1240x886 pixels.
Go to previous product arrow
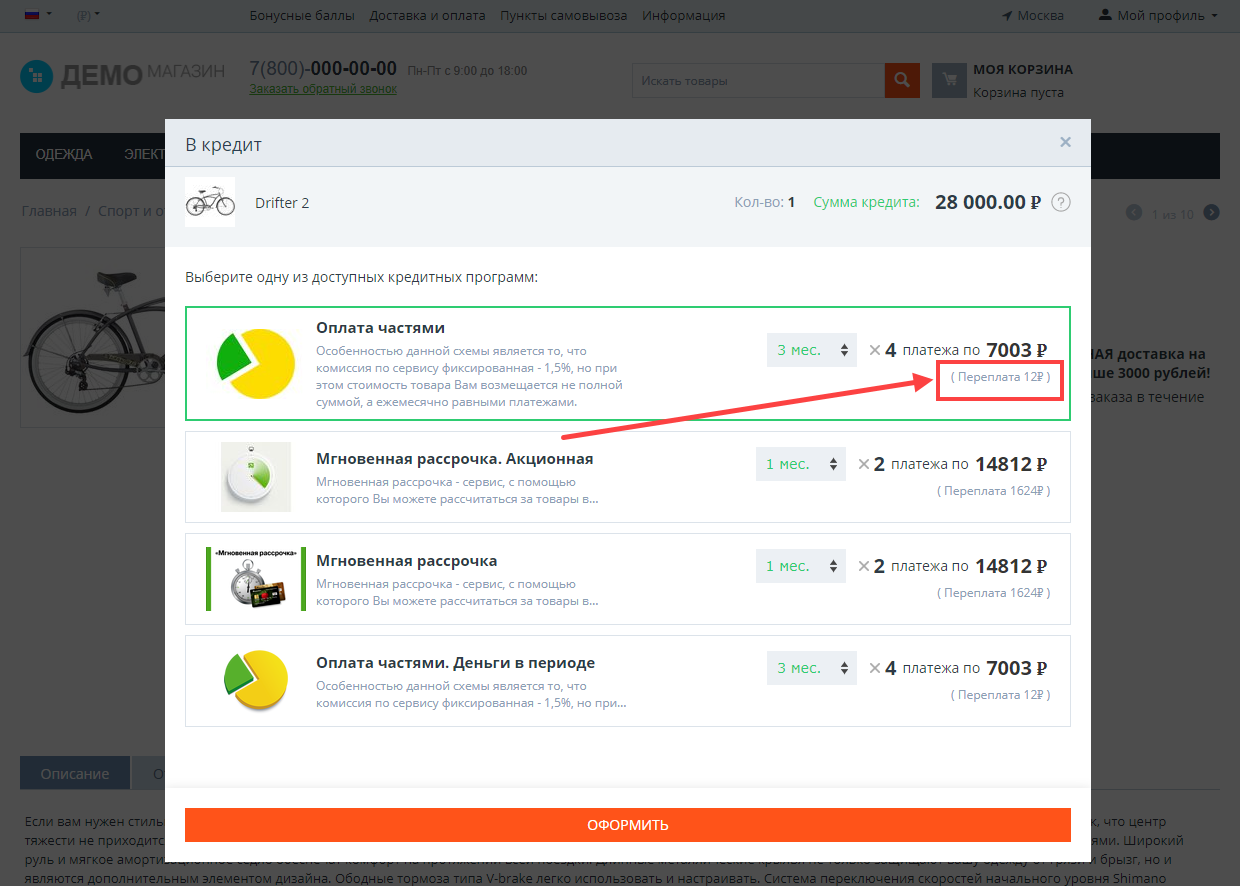coord(1134,212)
